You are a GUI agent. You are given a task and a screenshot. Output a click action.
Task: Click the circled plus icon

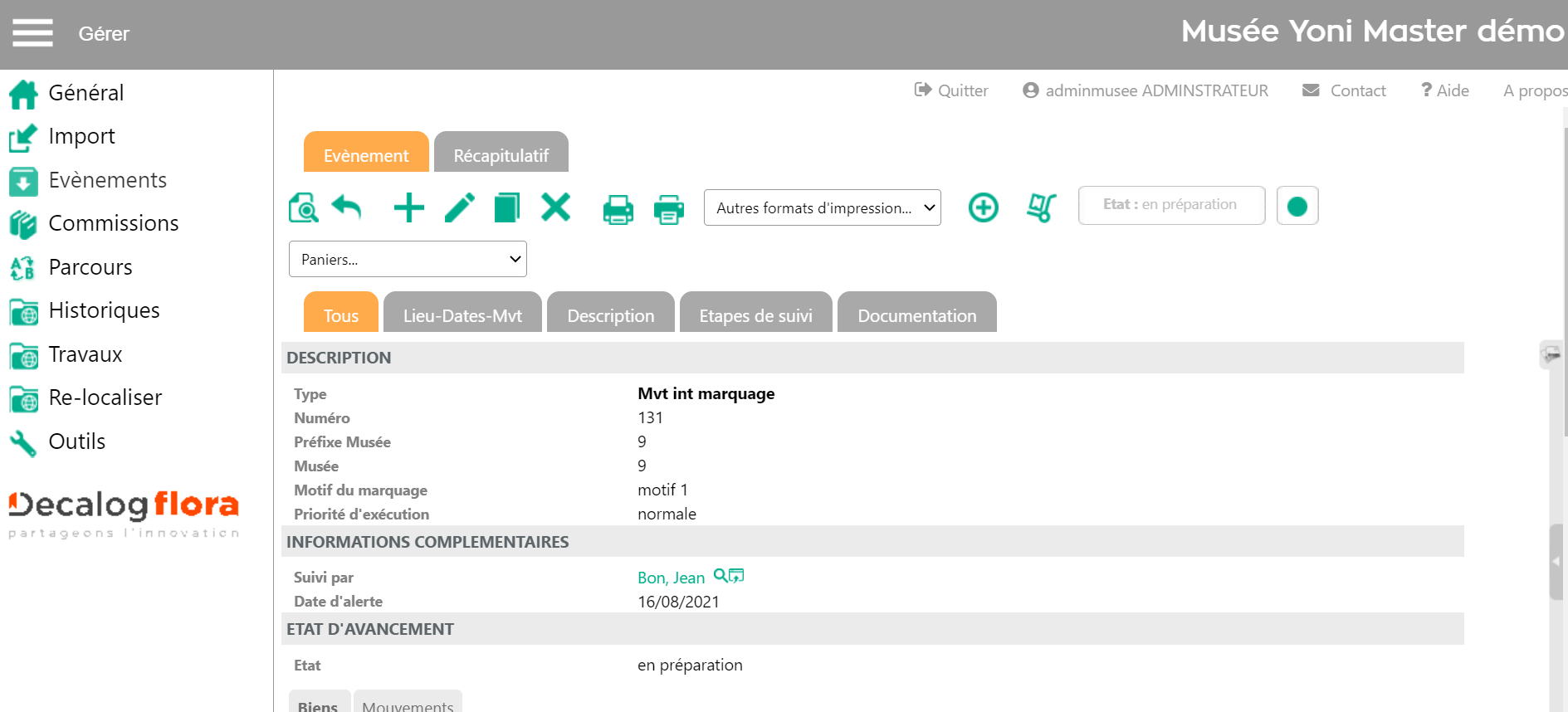(984, 207)
